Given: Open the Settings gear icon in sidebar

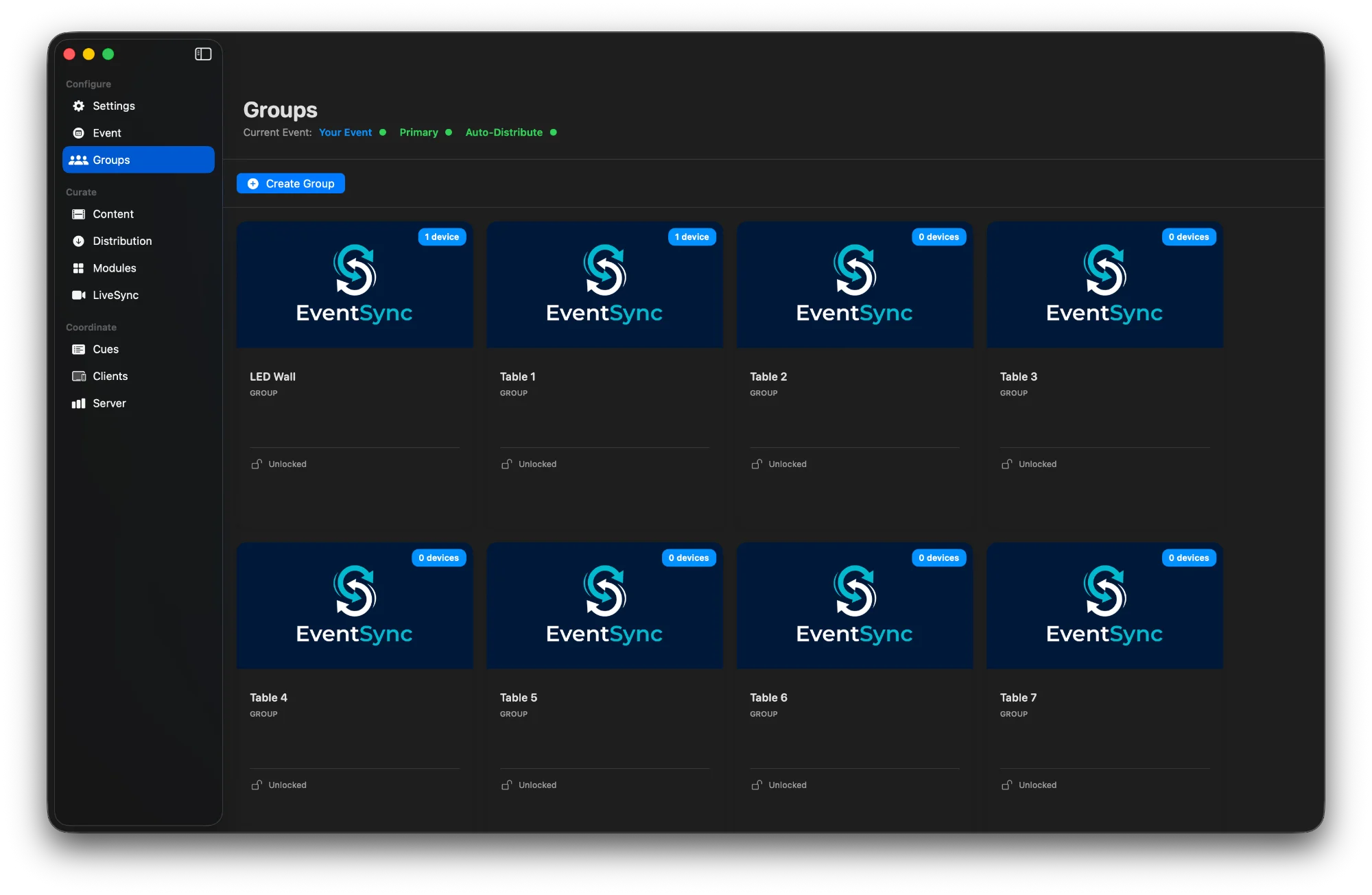Looking at the screenshot, I should point(78,106).
